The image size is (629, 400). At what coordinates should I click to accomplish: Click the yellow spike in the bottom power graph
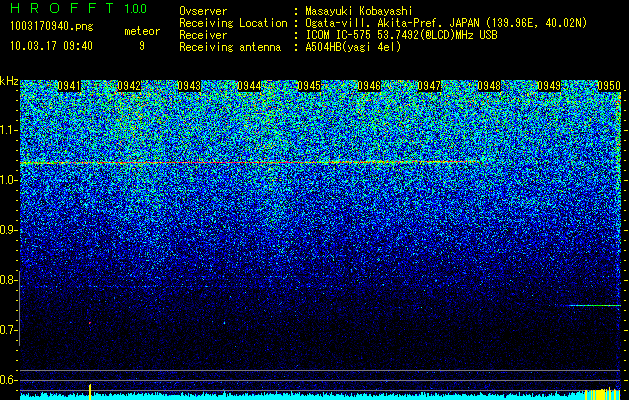90,392
